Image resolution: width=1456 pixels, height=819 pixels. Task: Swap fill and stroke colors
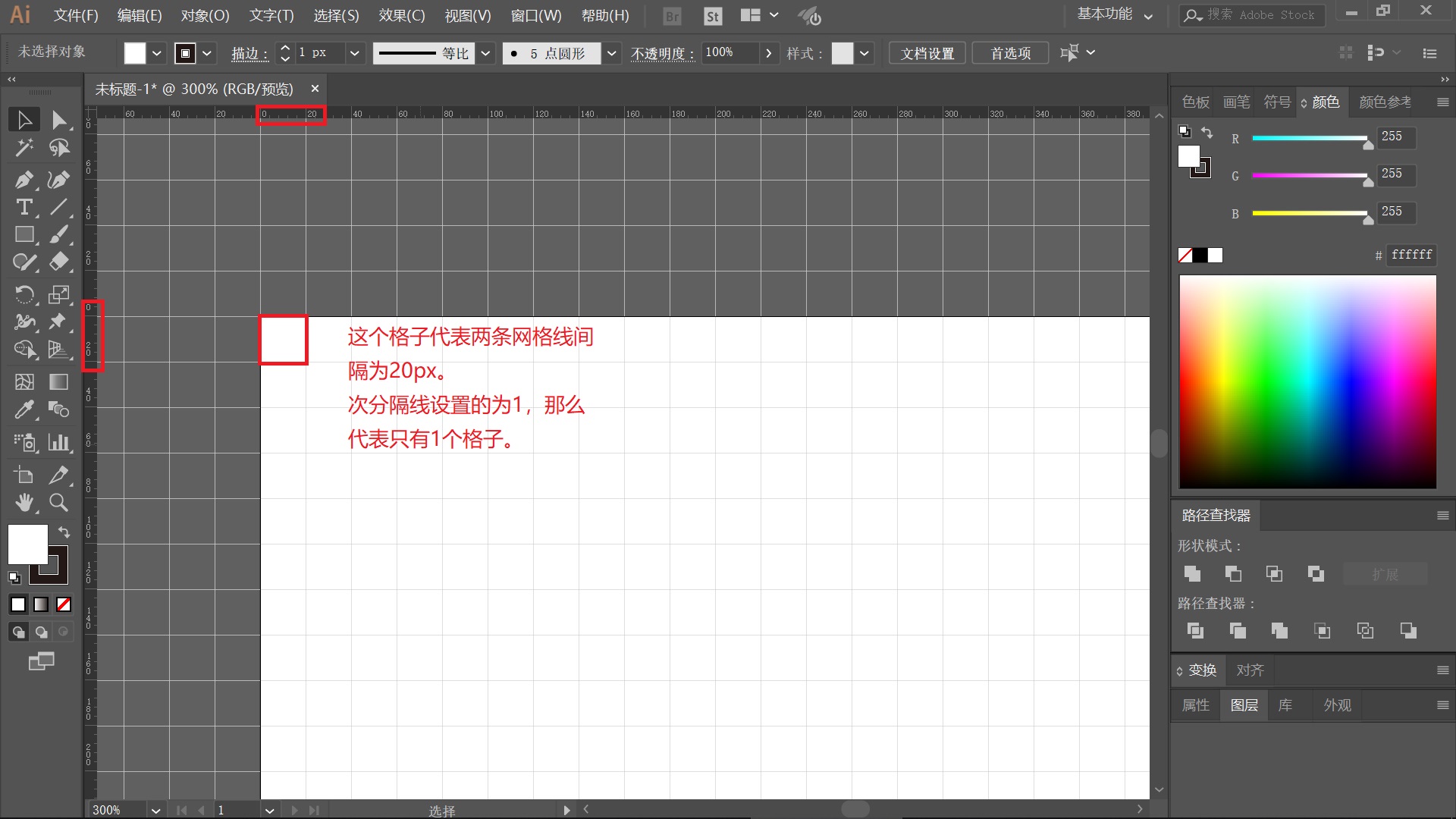pos(64,532)
